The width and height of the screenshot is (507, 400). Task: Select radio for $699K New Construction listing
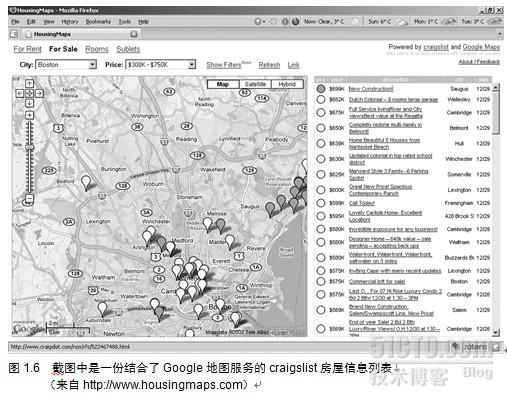(x=321, y=89)
